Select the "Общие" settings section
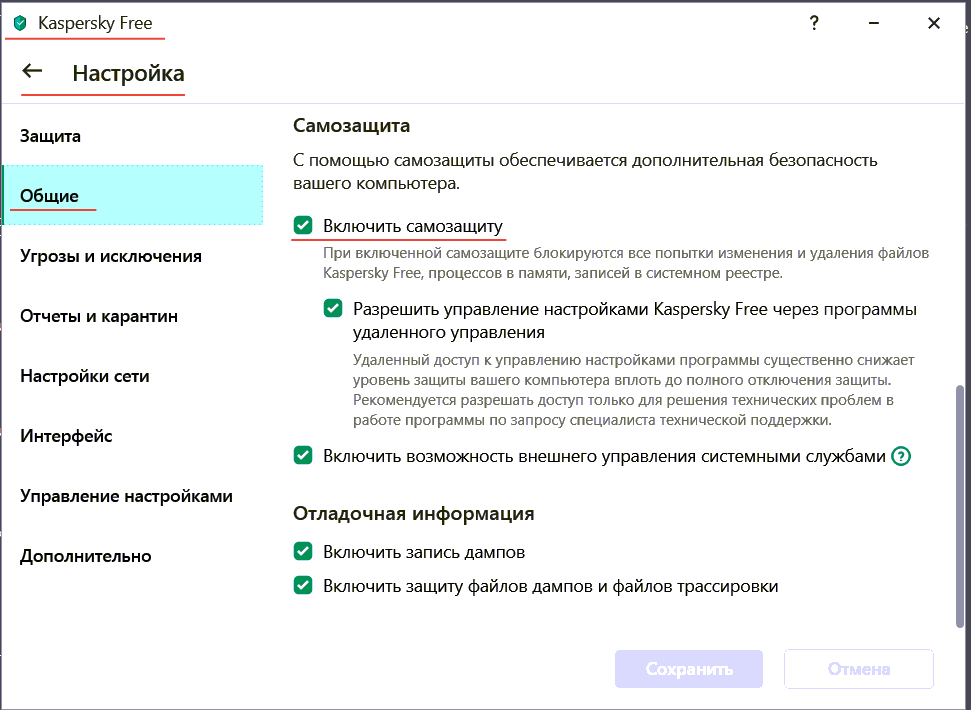971x710 pixels. click(133, 195)
